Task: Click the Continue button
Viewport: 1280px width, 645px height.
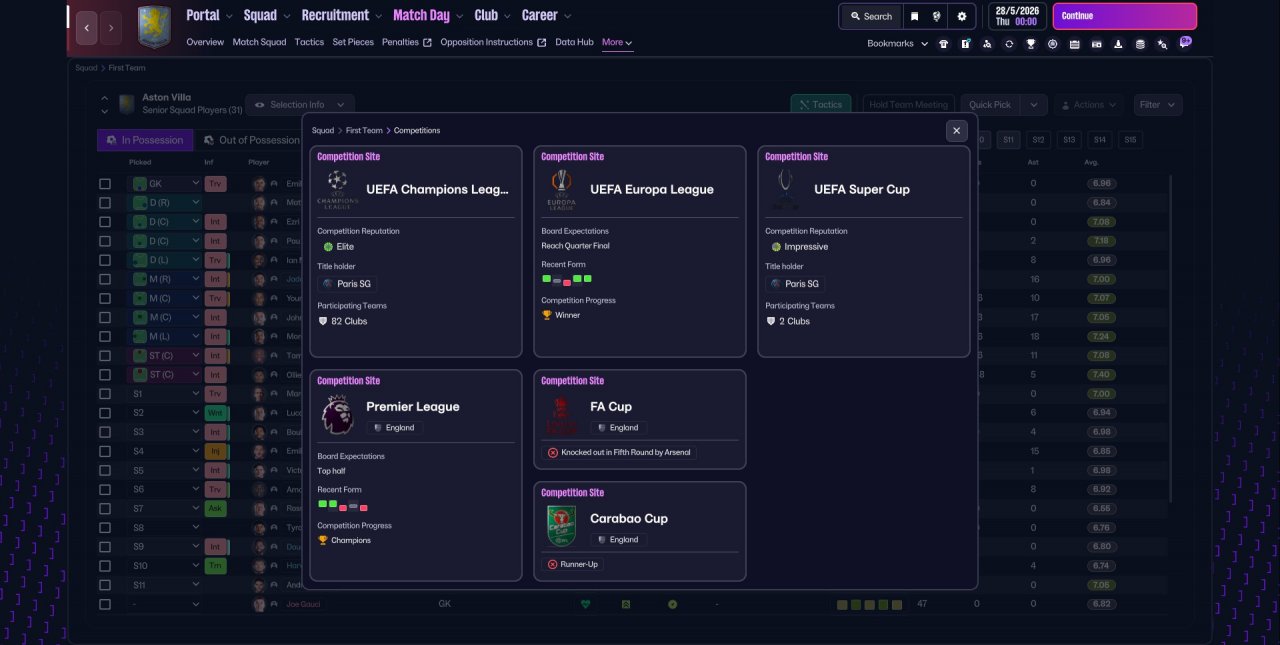Action: coord(1124,16)
